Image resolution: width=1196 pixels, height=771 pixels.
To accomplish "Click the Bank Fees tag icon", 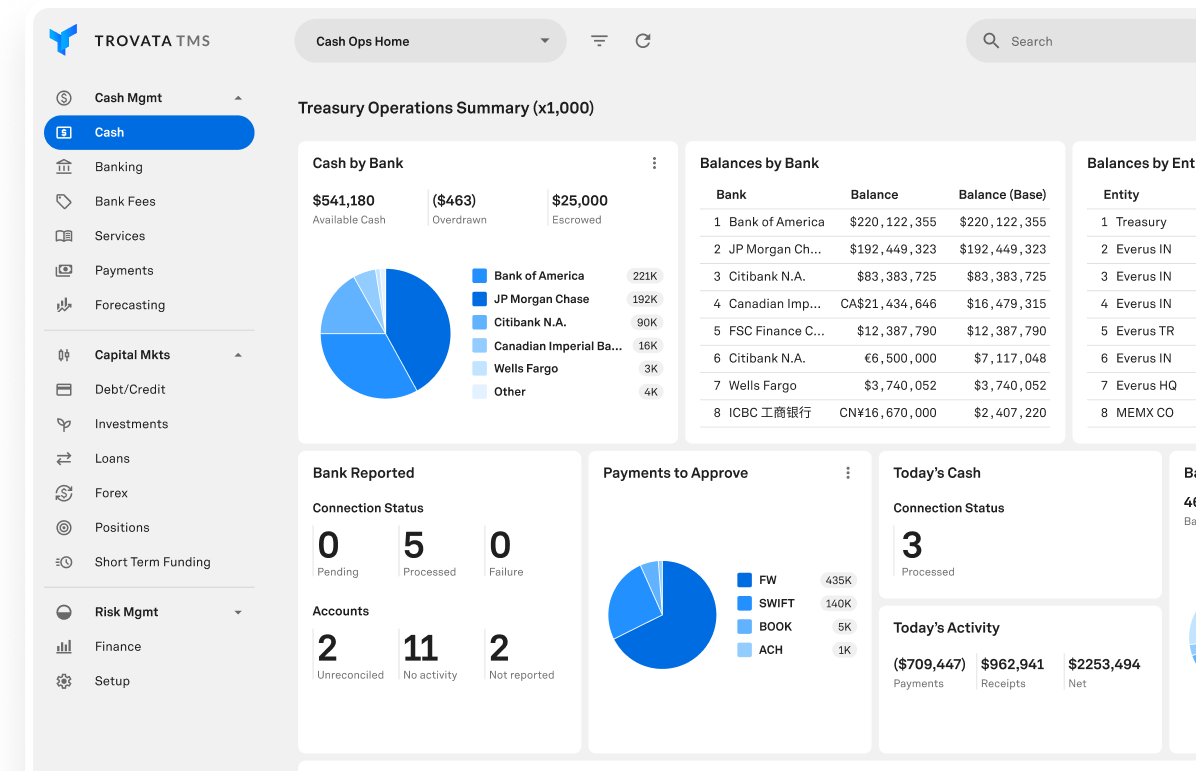I will 64,201.
